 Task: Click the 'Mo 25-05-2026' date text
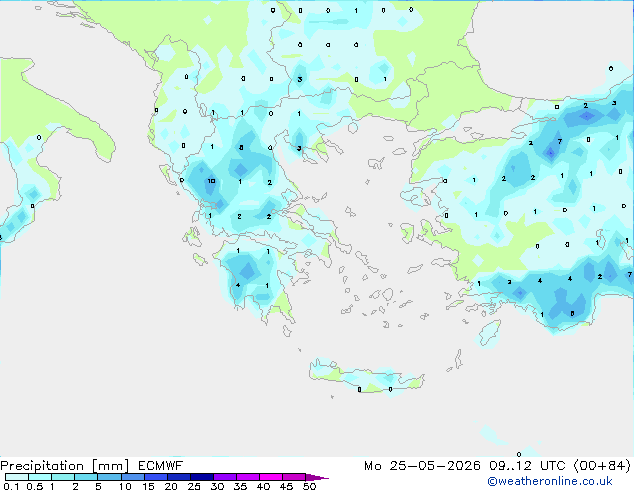(422, 466)
